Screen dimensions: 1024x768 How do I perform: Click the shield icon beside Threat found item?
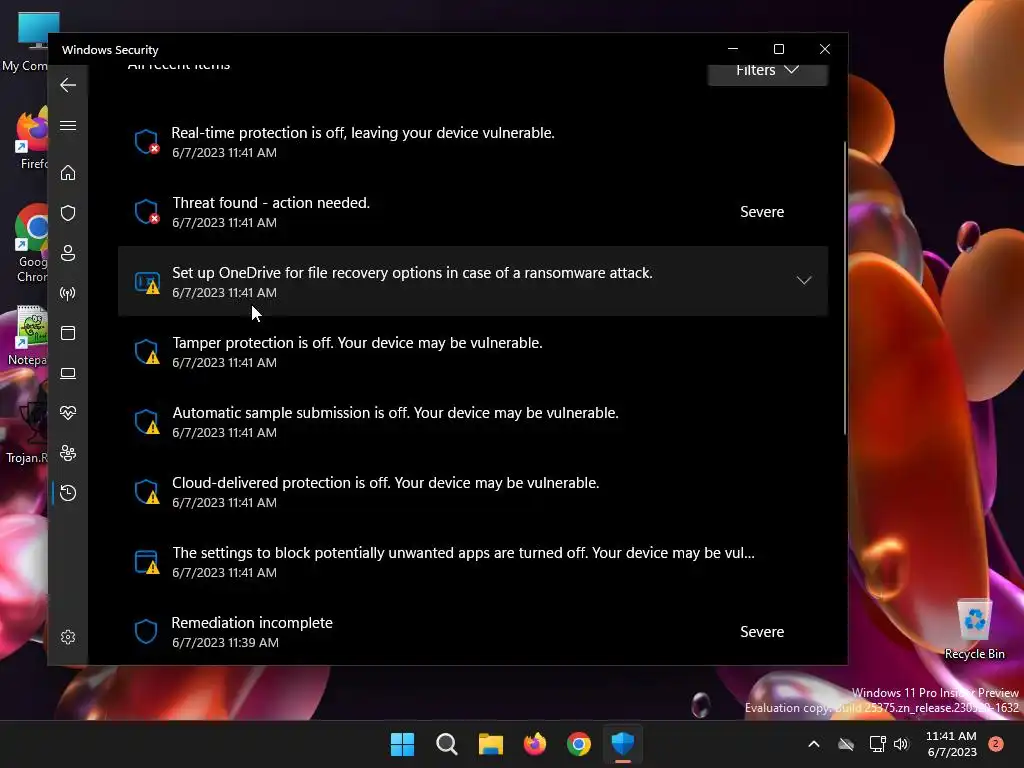pos(146,212)
